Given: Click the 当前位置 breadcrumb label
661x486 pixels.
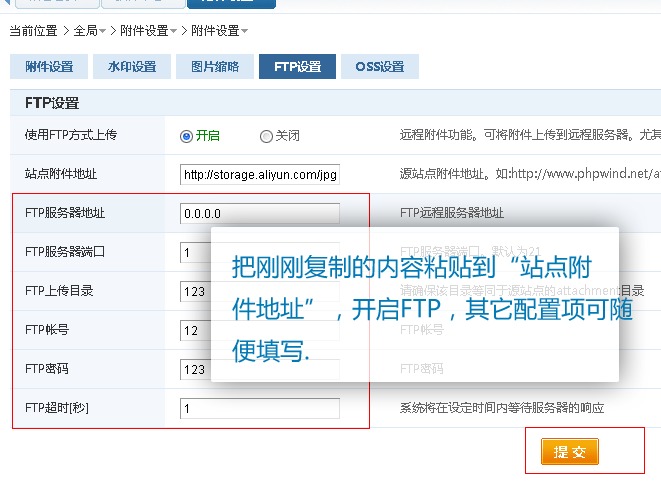Looking at the screenshot, I should point(33,31).
